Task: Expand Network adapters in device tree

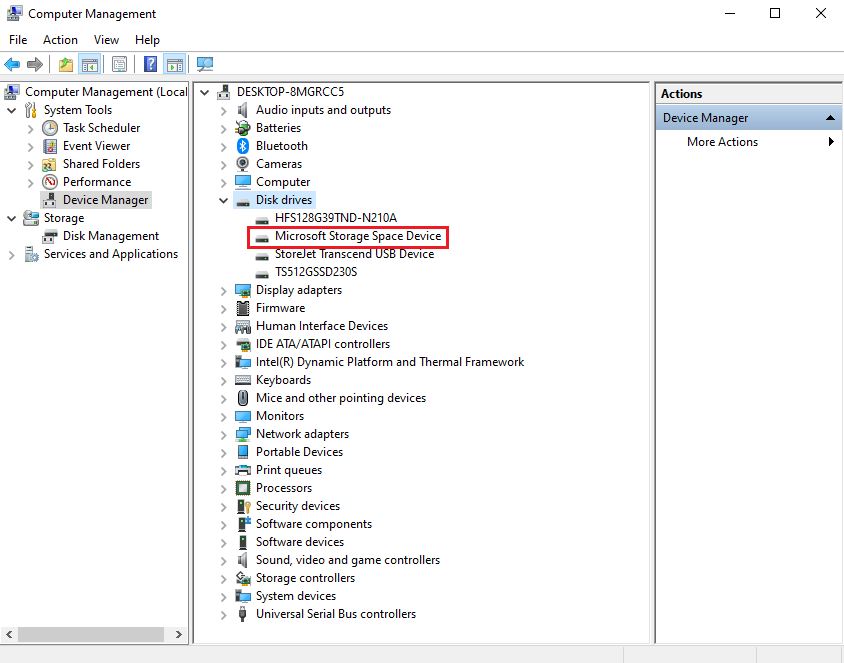Action: click(x=223, y=434)
